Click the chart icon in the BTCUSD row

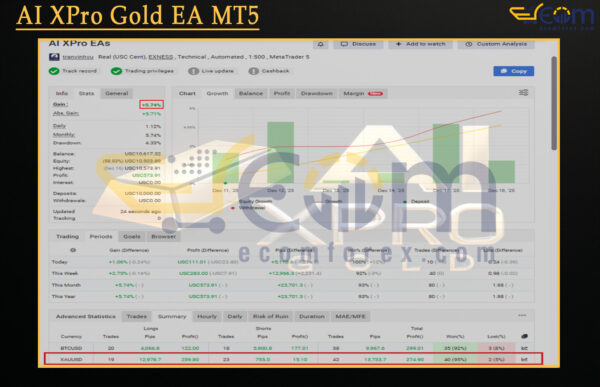[524, 348]
